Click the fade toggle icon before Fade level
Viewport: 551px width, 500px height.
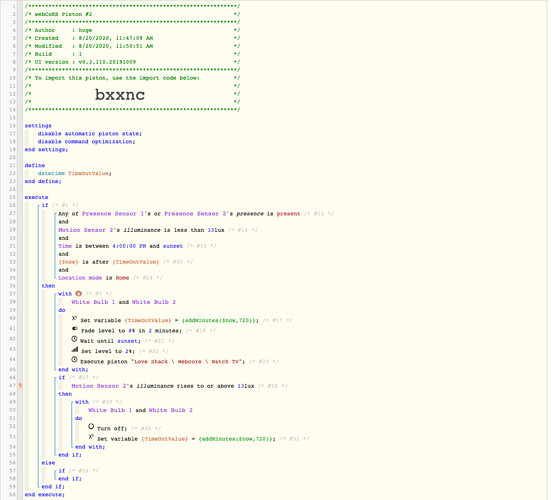click(74, 329)
